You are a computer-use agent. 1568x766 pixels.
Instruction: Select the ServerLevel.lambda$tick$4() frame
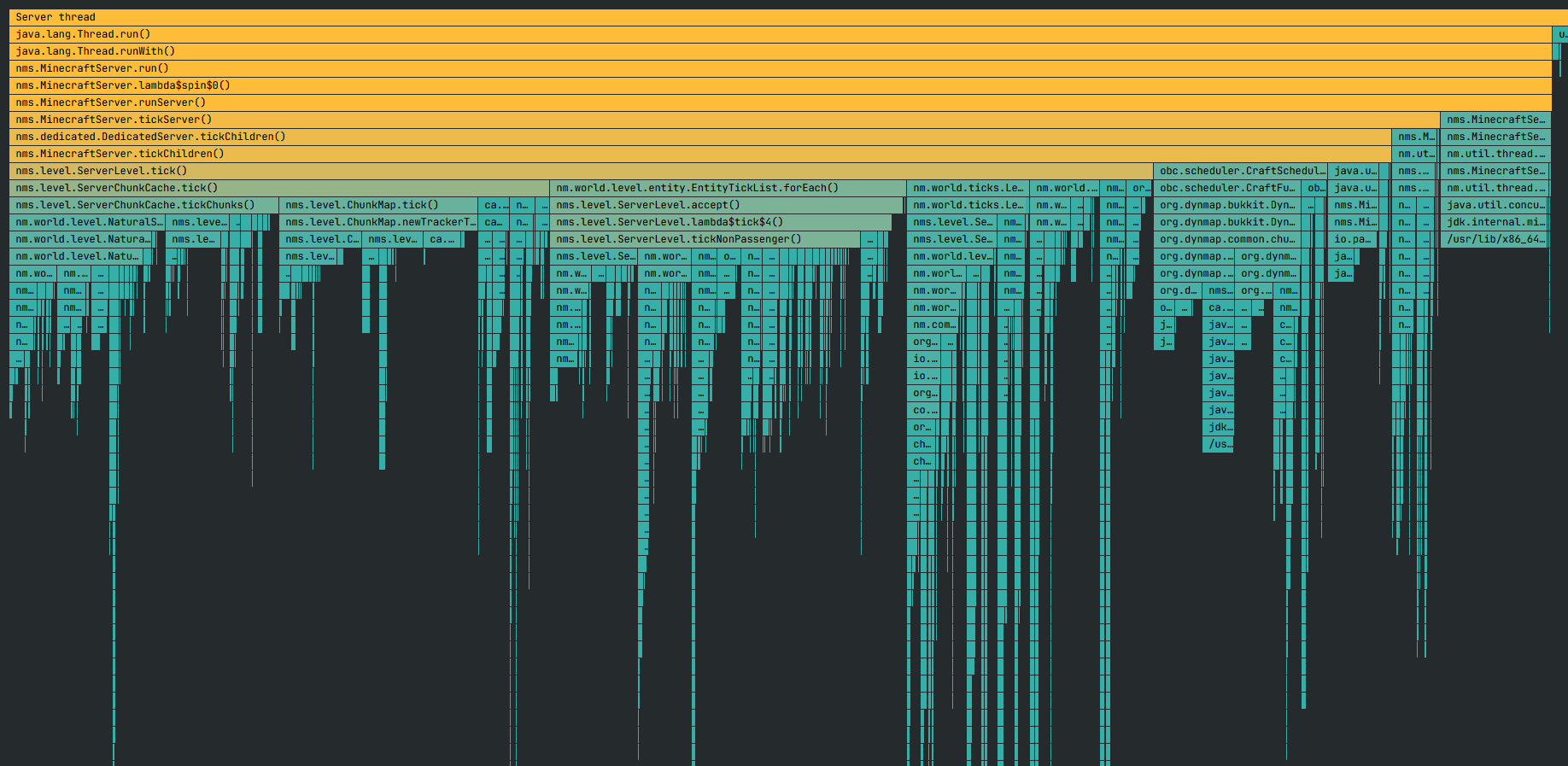720,222
